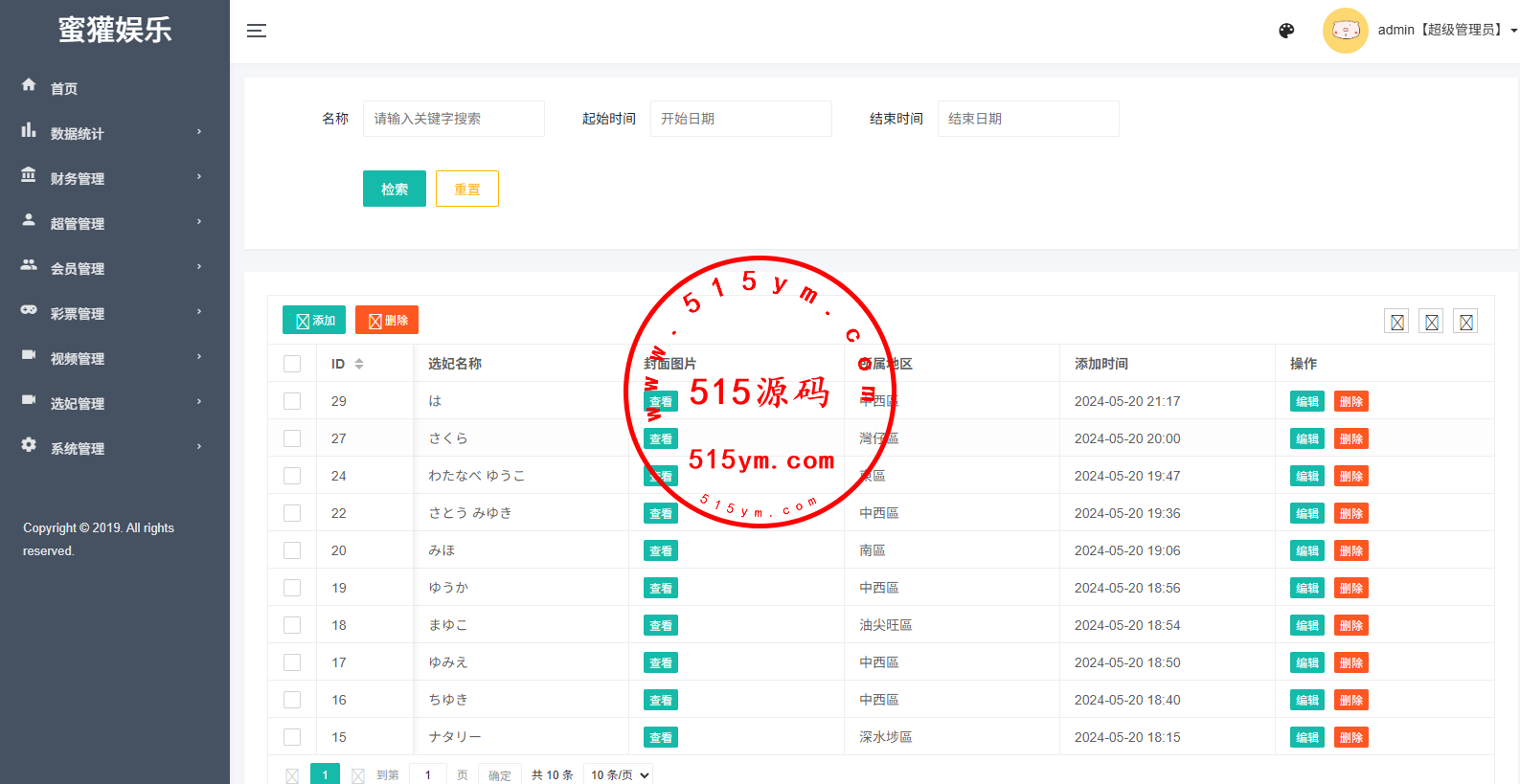
Task: Sort the table by ID column arrows
Action: click(359, 364)
